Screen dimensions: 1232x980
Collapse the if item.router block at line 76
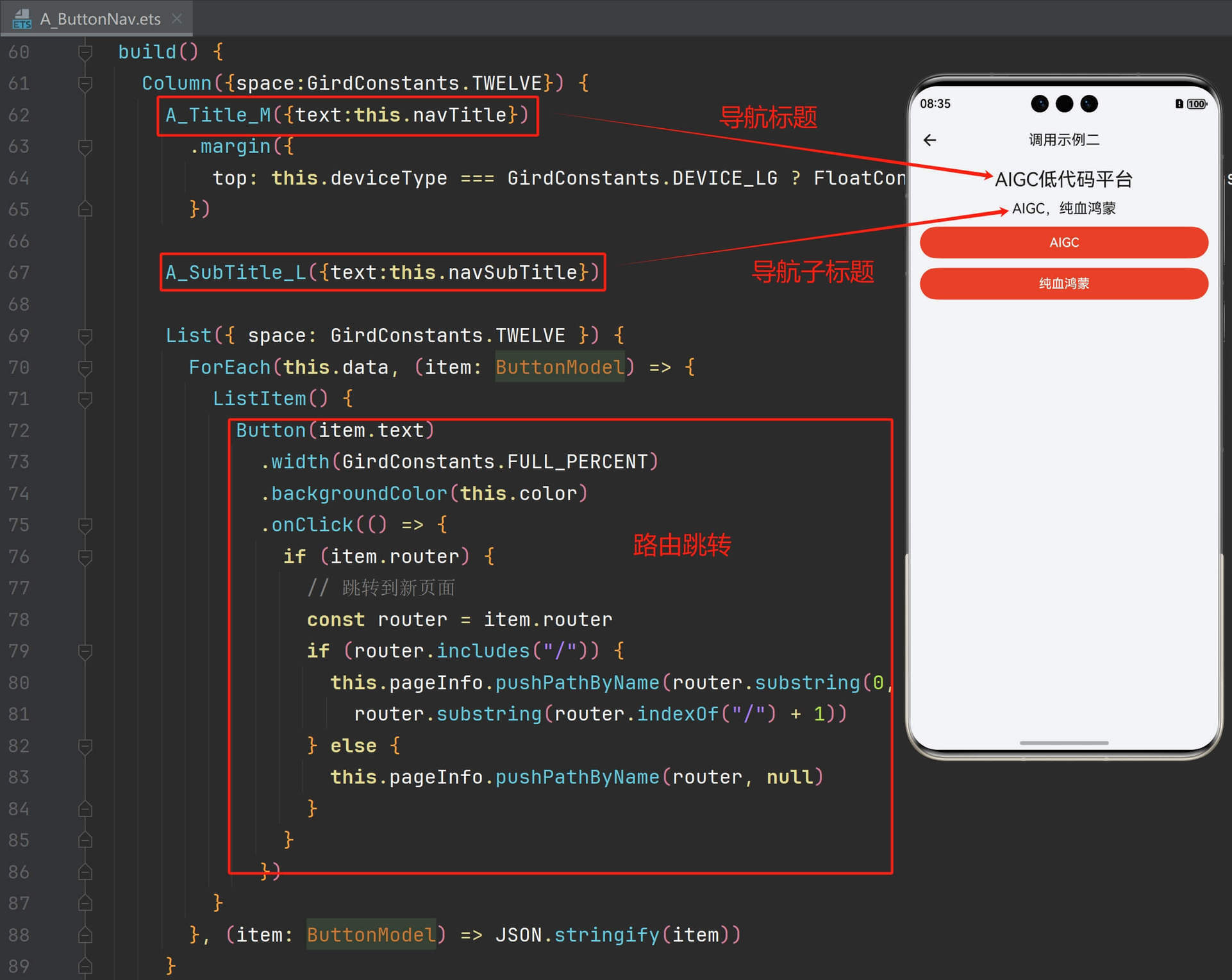point(85,556)
